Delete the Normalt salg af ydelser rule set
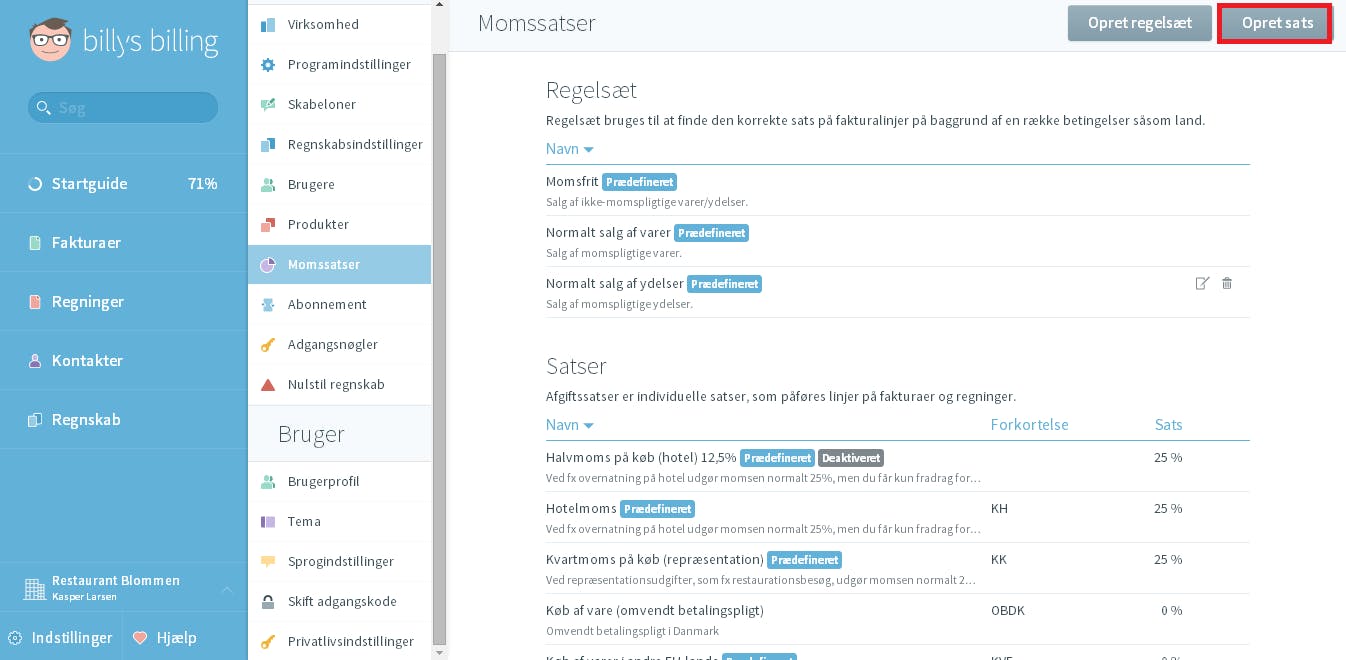Viewport: 1346px width, 660px height. (1227, 283)
